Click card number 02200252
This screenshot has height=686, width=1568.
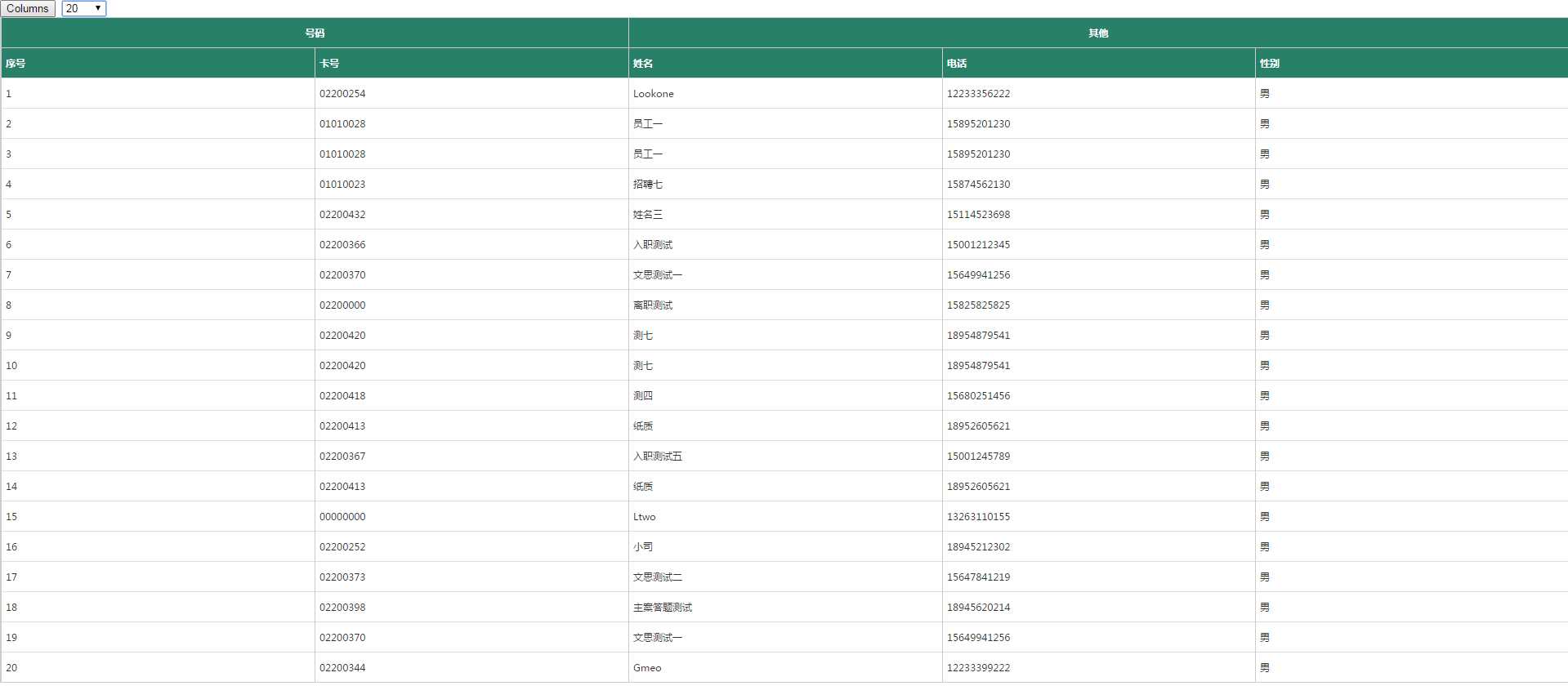coord(342,547)
